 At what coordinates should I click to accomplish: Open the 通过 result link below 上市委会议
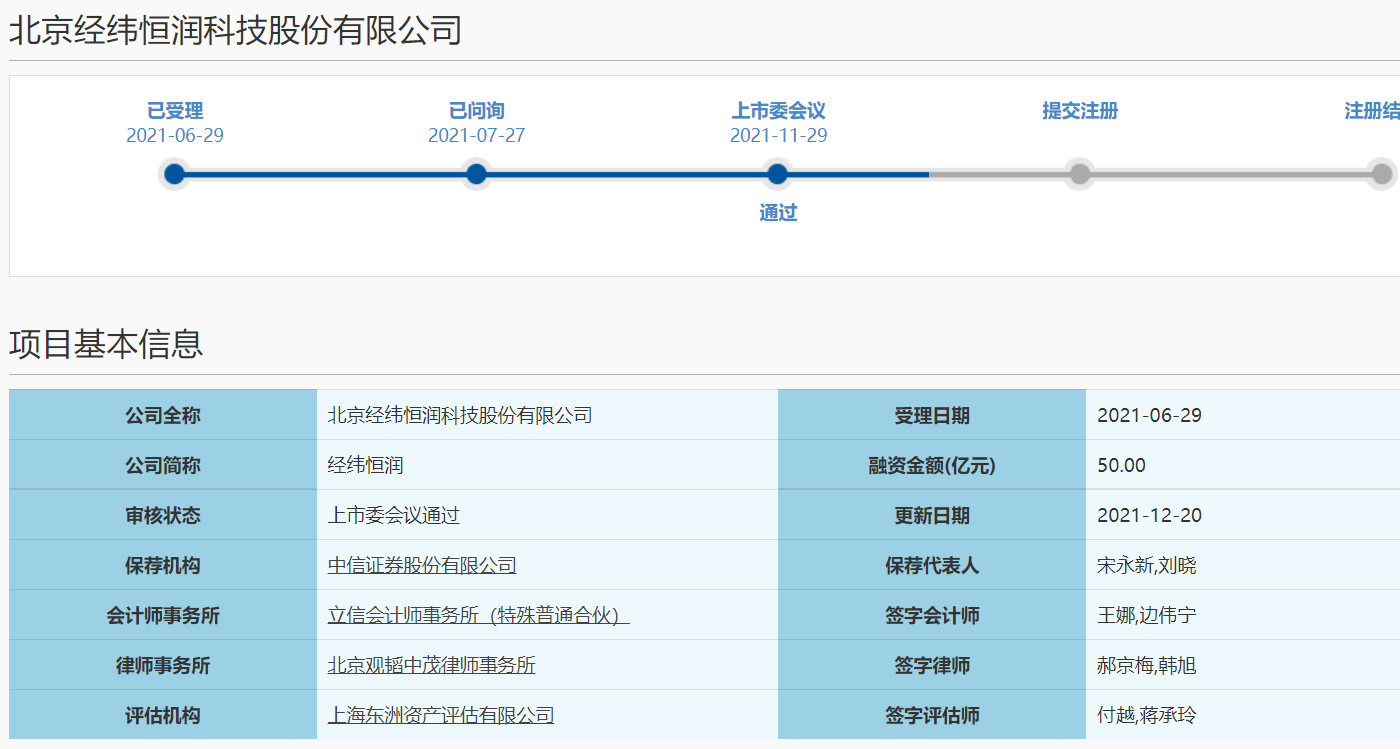click(778, 212)
